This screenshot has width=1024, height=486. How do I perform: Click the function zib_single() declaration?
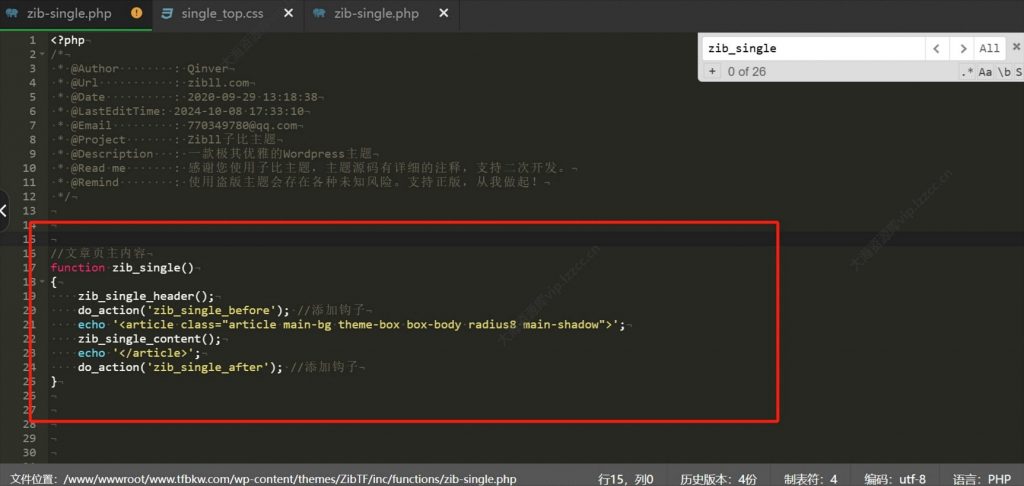pos(125,268)
